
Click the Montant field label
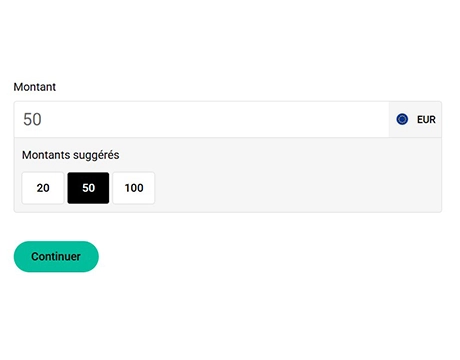click(x=35, y=87)
